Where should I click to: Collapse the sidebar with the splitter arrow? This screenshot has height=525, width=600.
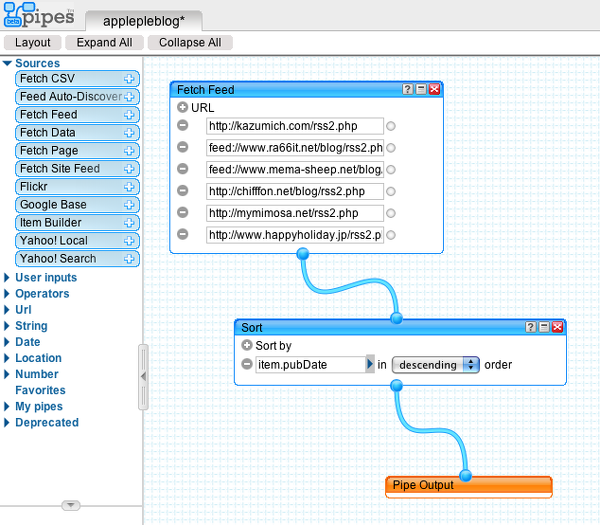tap(143, 377)
